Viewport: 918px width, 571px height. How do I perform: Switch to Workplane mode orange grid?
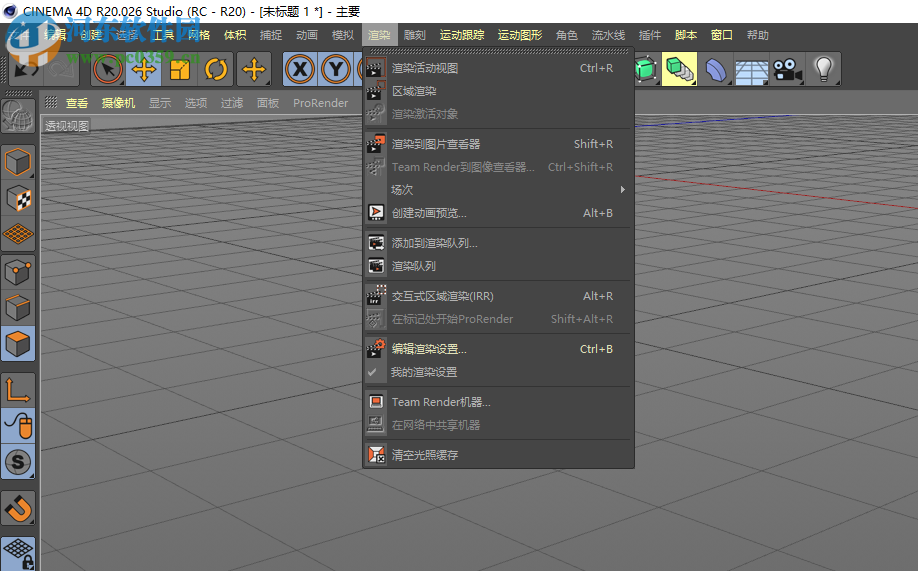[x=18, y=234]
